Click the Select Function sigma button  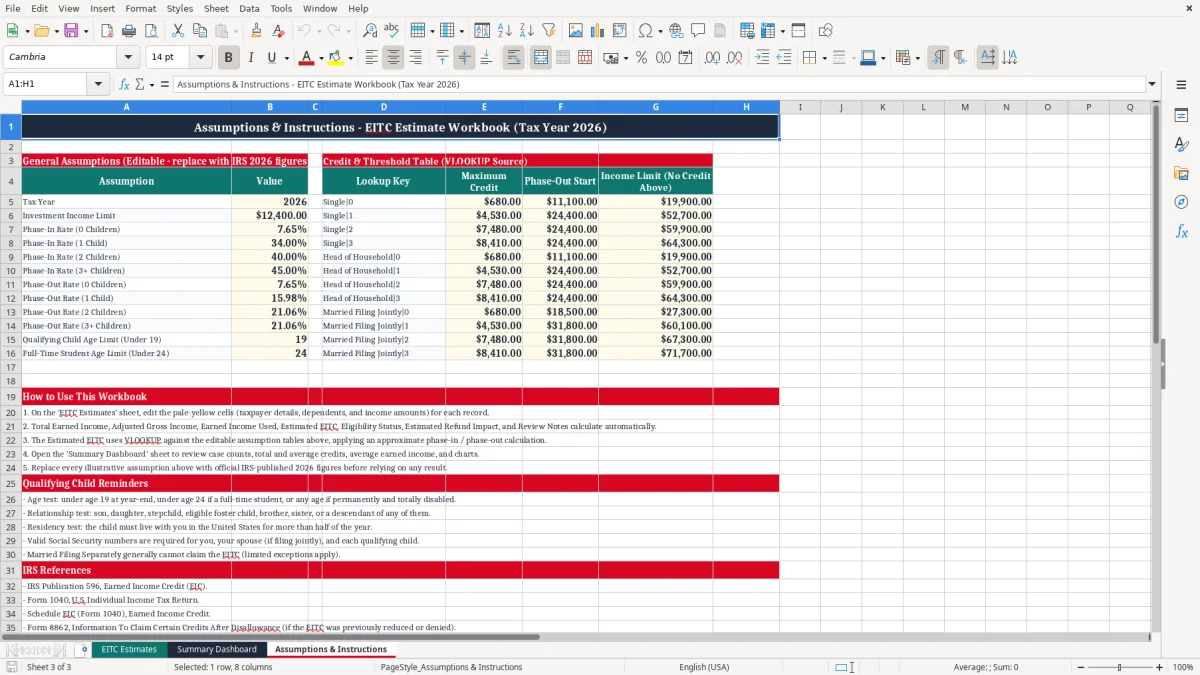point(139,84)
